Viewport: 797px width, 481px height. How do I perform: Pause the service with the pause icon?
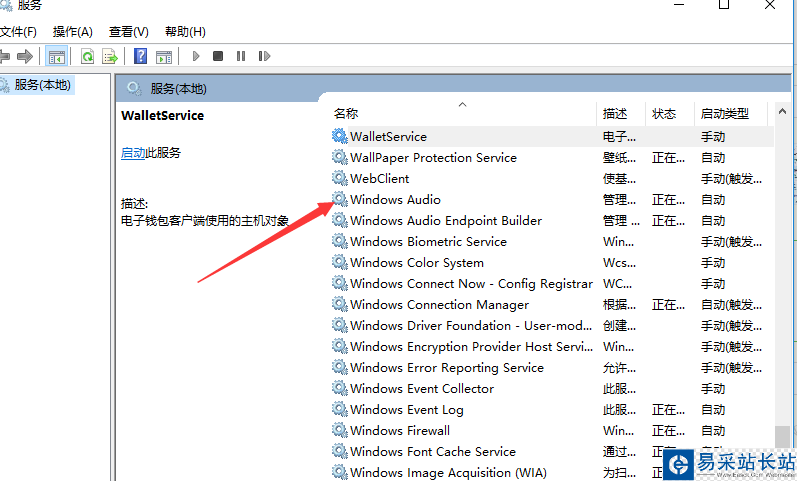(x=241, y=56)
